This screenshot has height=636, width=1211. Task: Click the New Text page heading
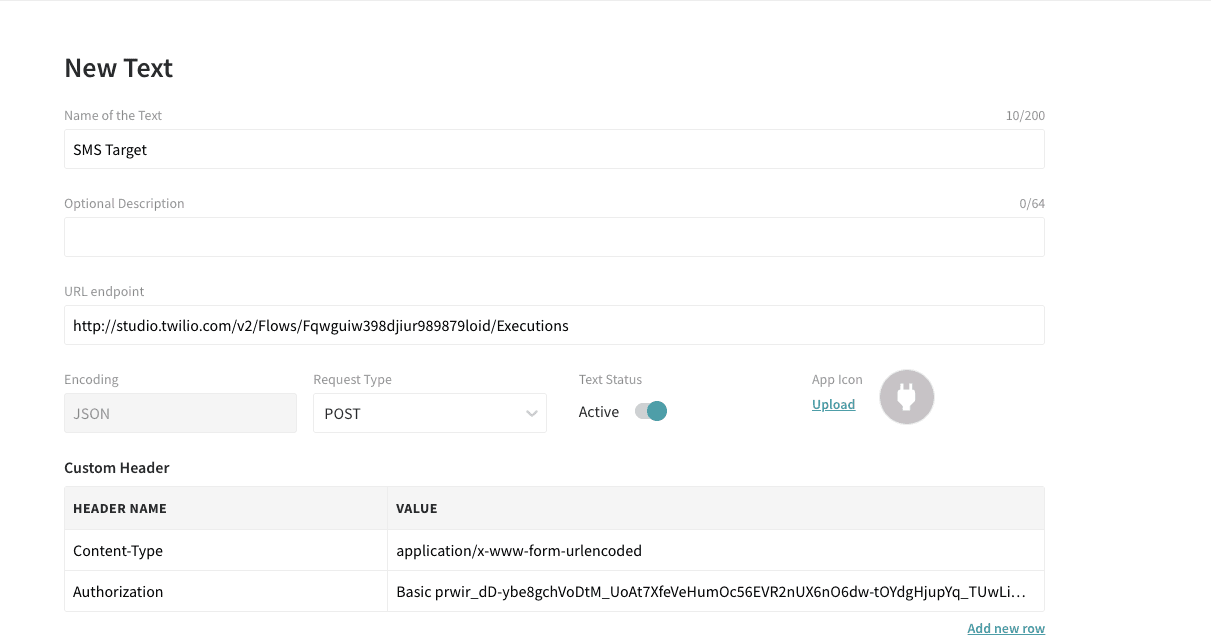click(118, 68)
